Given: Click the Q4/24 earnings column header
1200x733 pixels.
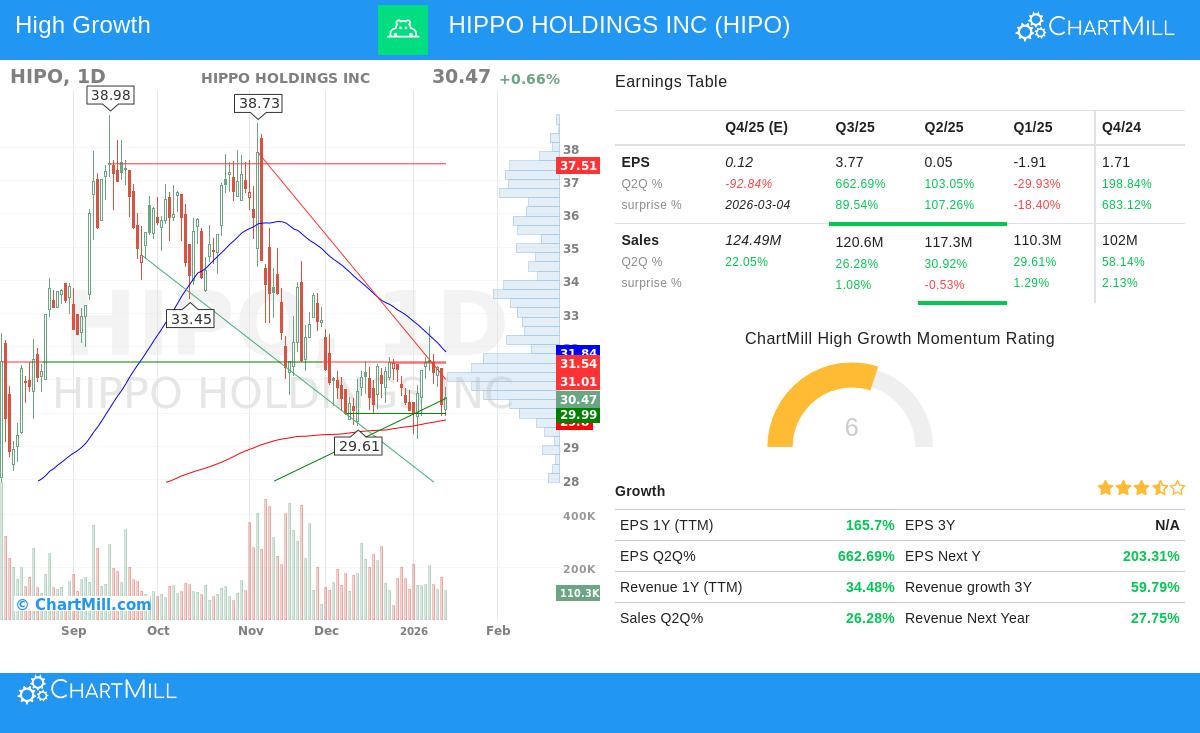Looking at the screenshot, I should pyautogui.click(x=1121, y=127).
